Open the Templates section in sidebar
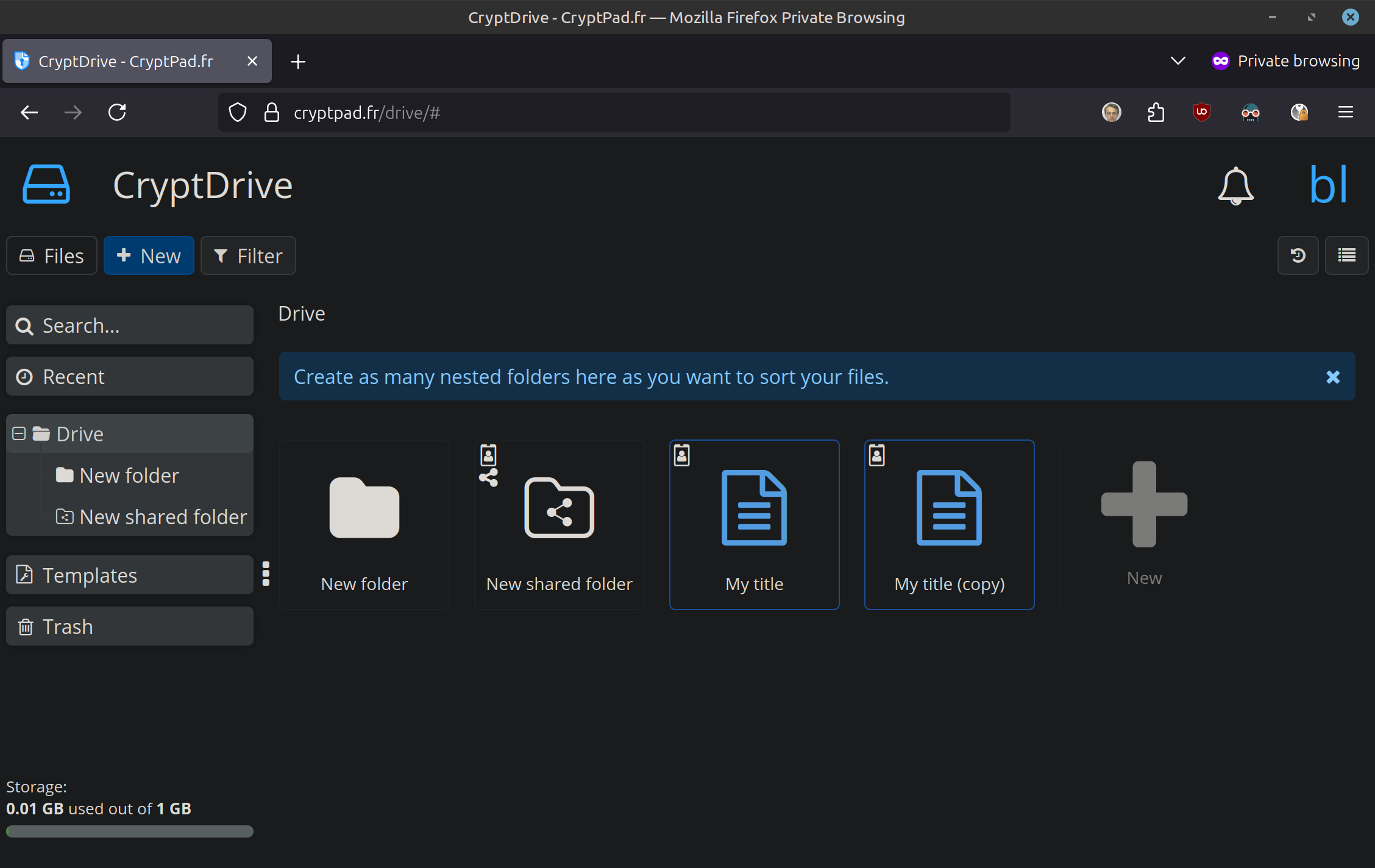 tap(129, 575)
